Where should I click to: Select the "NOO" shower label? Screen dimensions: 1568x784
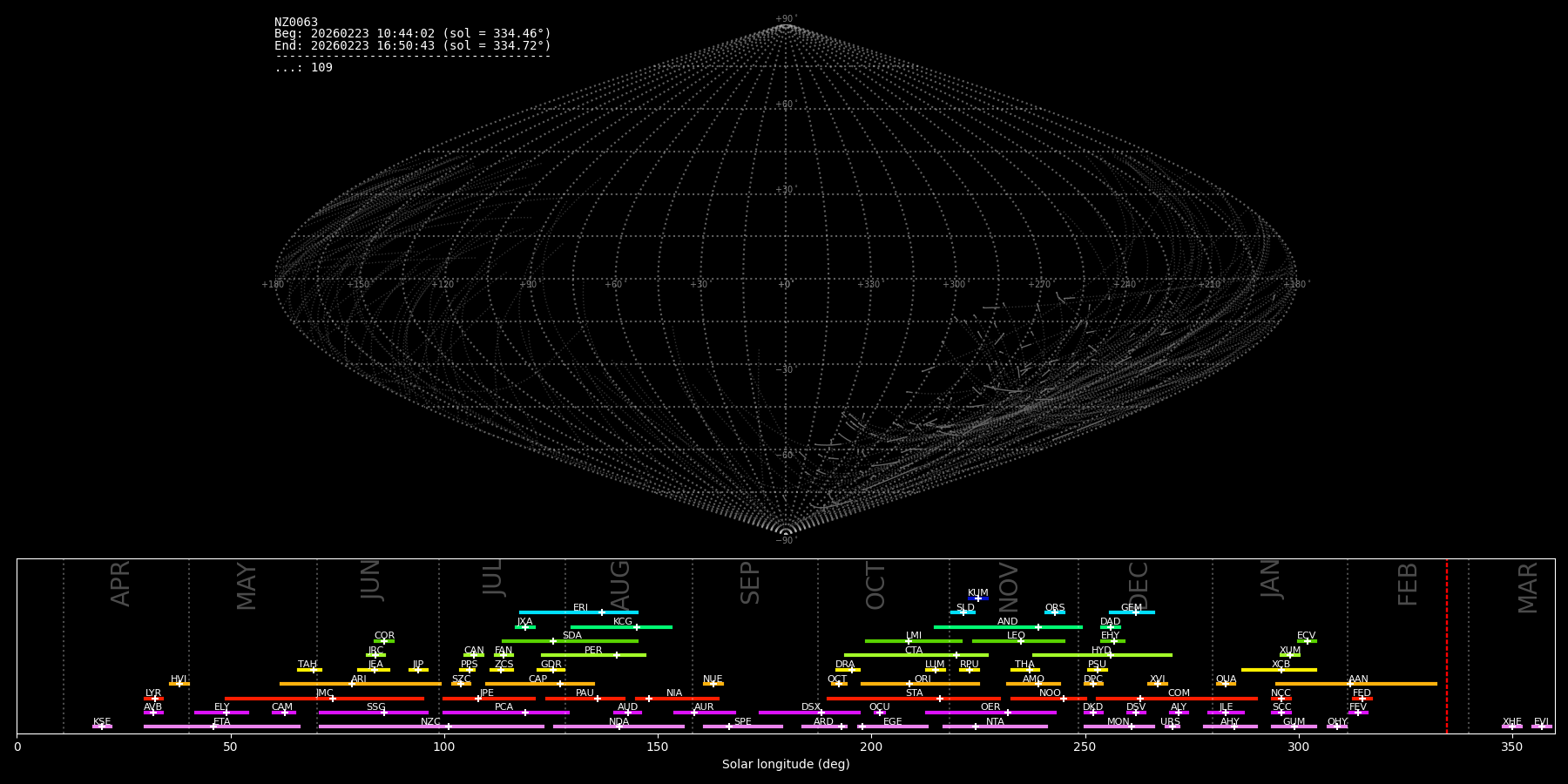coord(1051,693)
